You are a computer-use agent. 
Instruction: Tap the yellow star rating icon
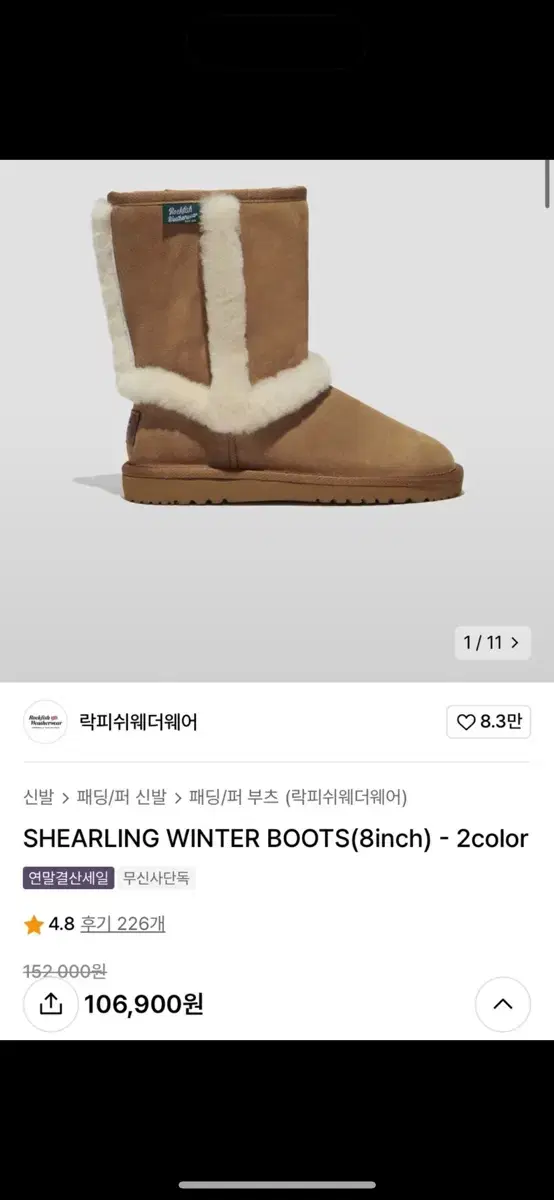[34, 924]
